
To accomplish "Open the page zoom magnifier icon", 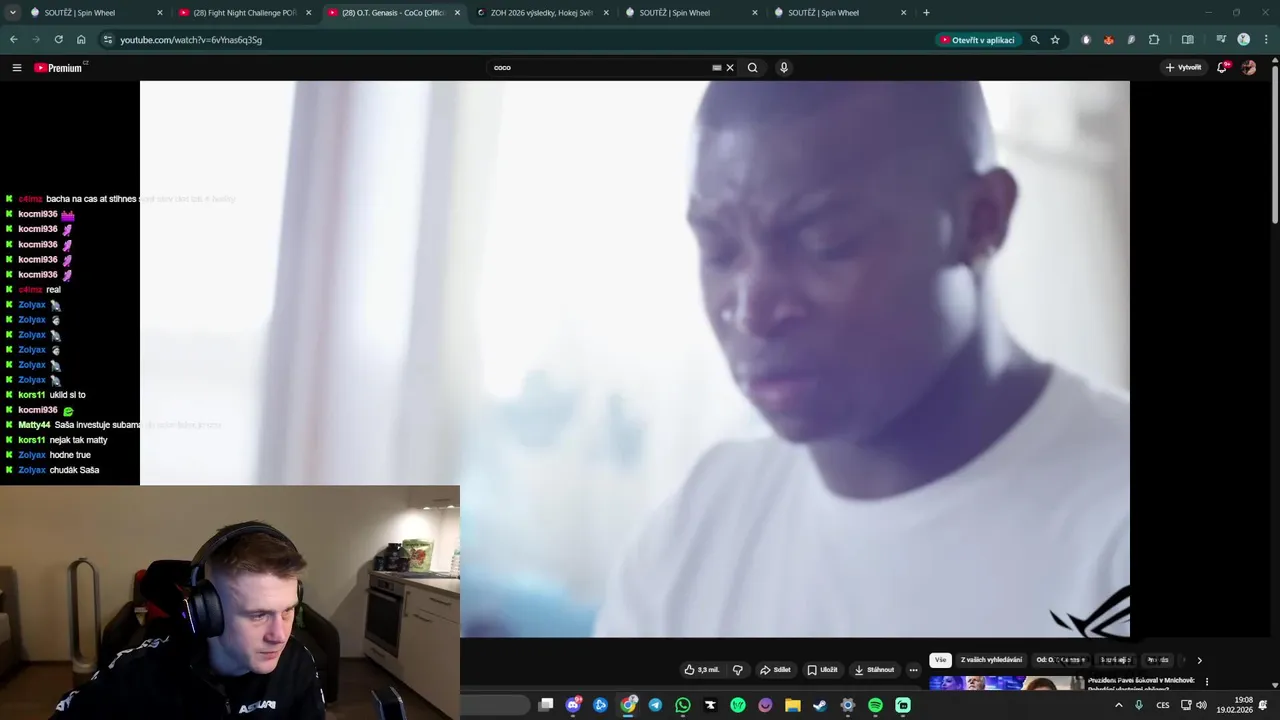I will (x=1035, y=40).
